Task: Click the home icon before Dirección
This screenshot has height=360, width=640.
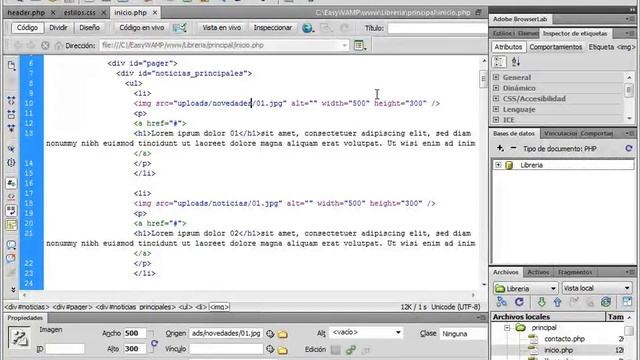Action: point(58,45)
